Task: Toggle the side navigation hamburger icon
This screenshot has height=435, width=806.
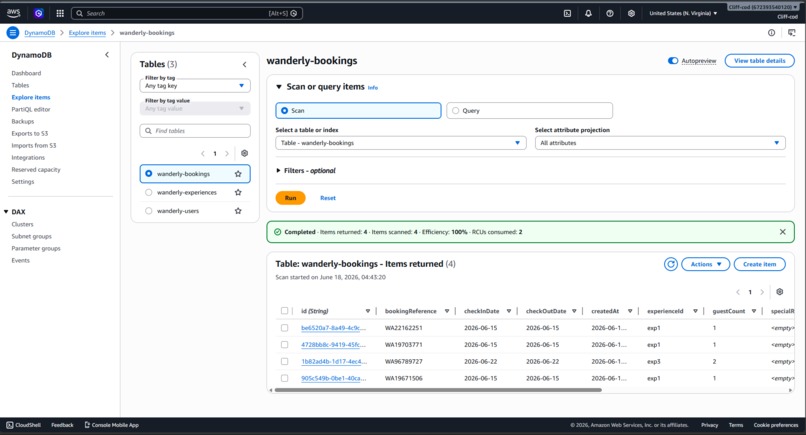Action: [13, 33]
